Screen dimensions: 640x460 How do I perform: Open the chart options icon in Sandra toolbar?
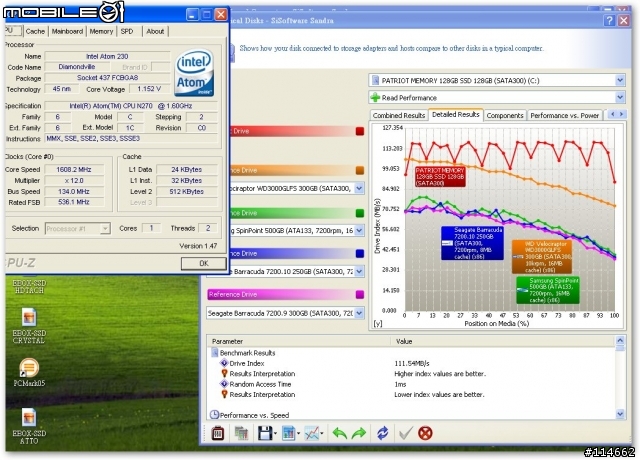pyautogui.click(x=288, y=433)
